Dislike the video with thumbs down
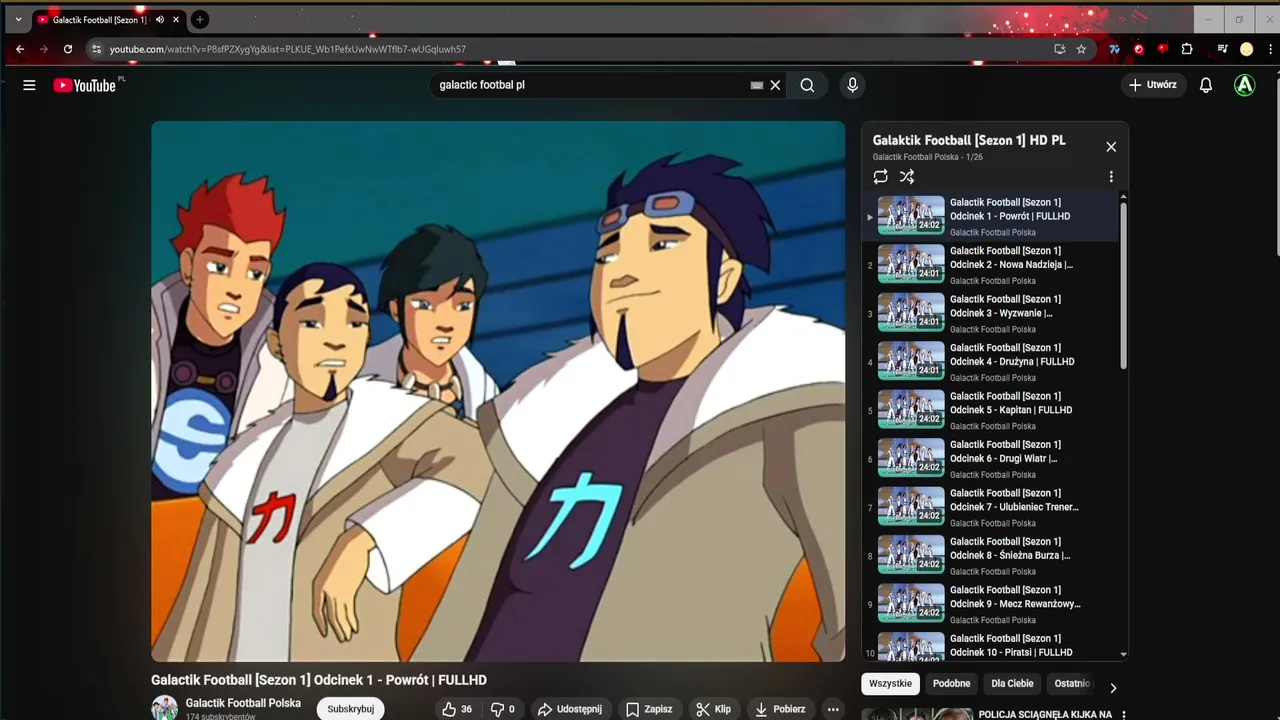 503,709
